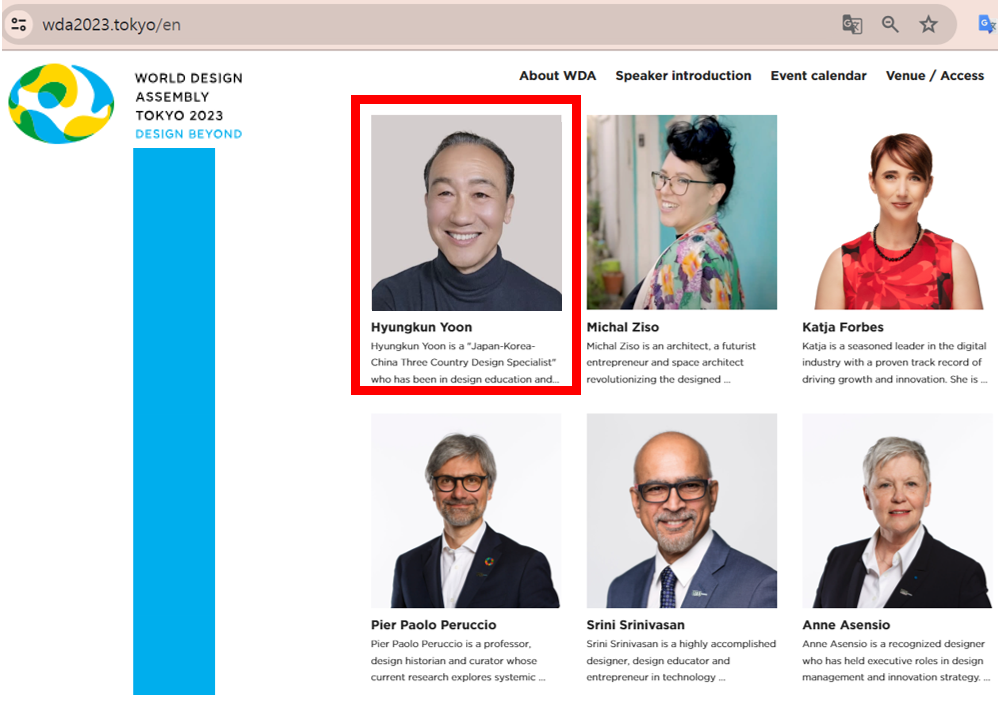Open the About WDA menu

coord(557,76)
